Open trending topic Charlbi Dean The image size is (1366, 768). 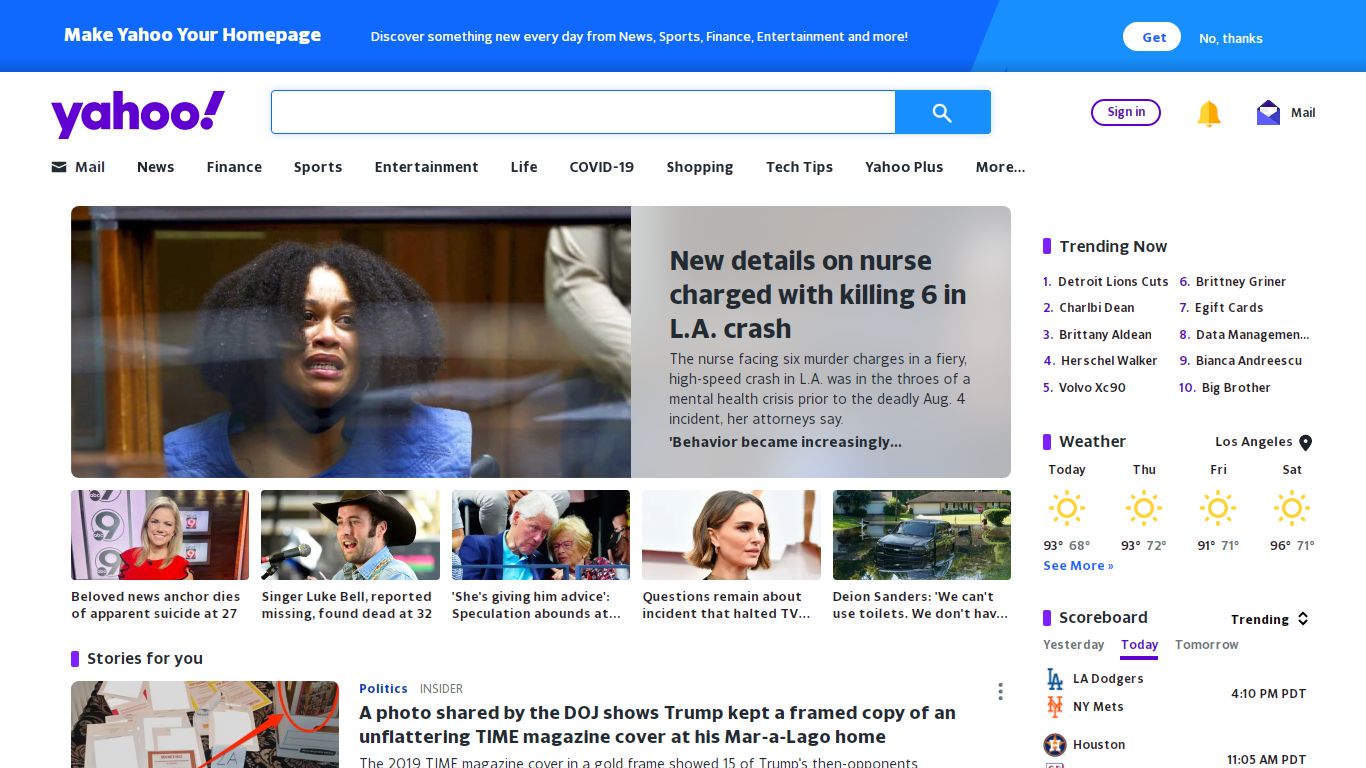[x=1097, y=308]
